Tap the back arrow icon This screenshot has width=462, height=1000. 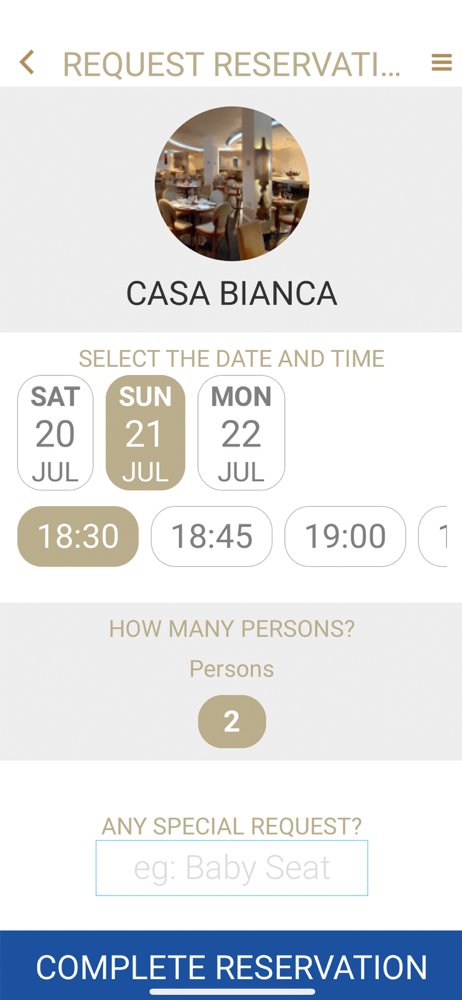coord(26,62)
